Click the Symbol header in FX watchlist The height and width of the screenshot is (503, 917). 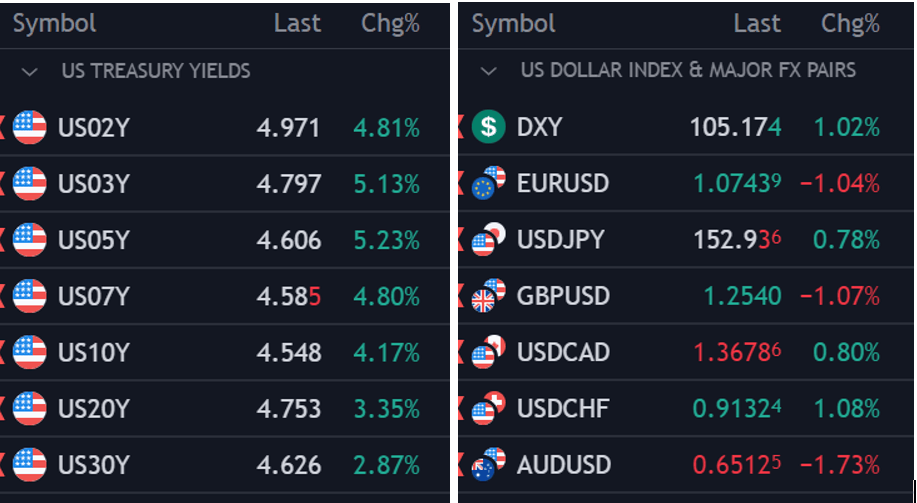tap(513, 24)
